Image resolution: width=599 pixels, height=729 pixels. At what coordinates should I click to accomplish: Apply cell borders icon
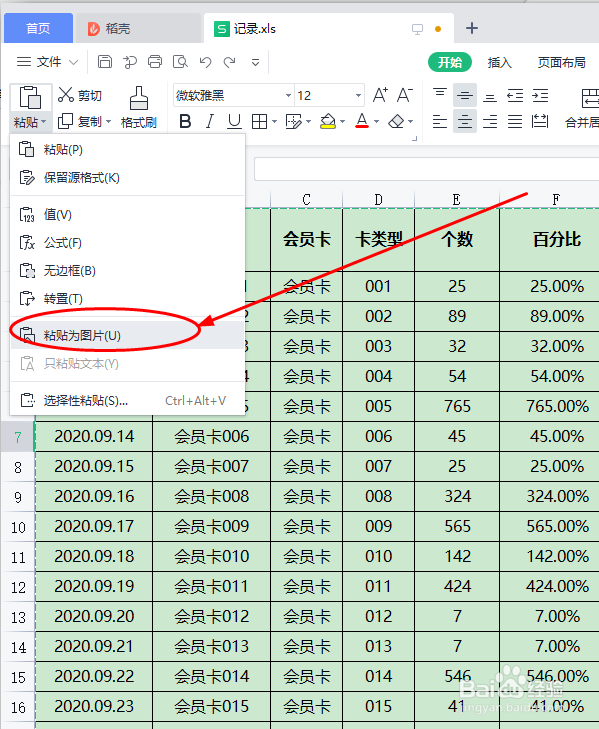(x=259, y=122)
